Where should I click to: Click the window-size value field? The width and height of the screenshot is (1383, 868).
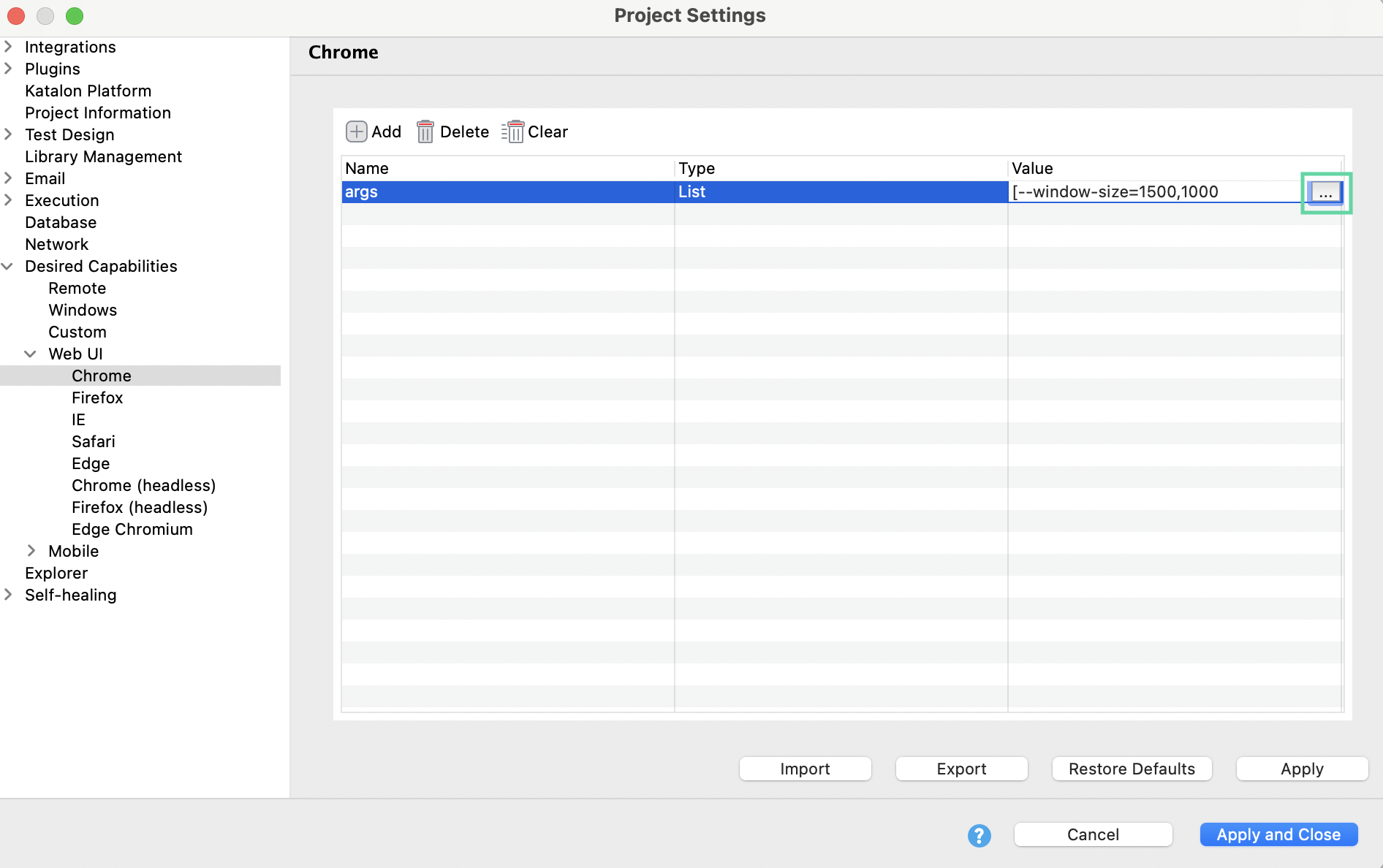pos(1155,192)
